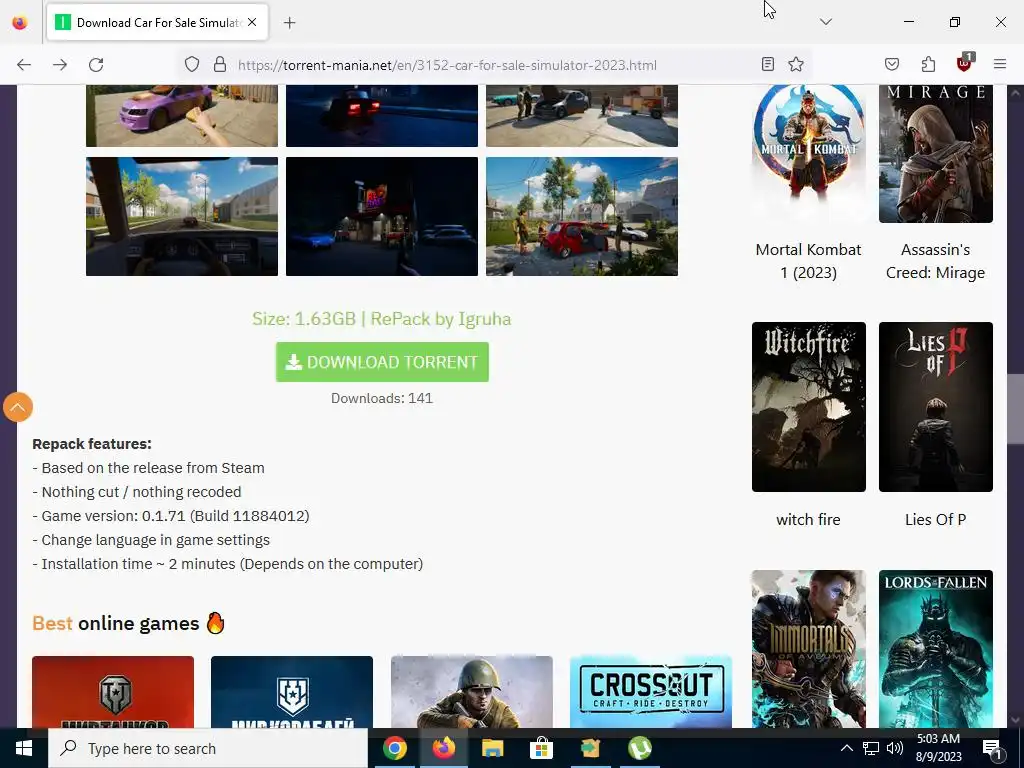The image size is (1024, 768).
Task: Click the 'Downloads: 141' text
Action: pos(382,398)
